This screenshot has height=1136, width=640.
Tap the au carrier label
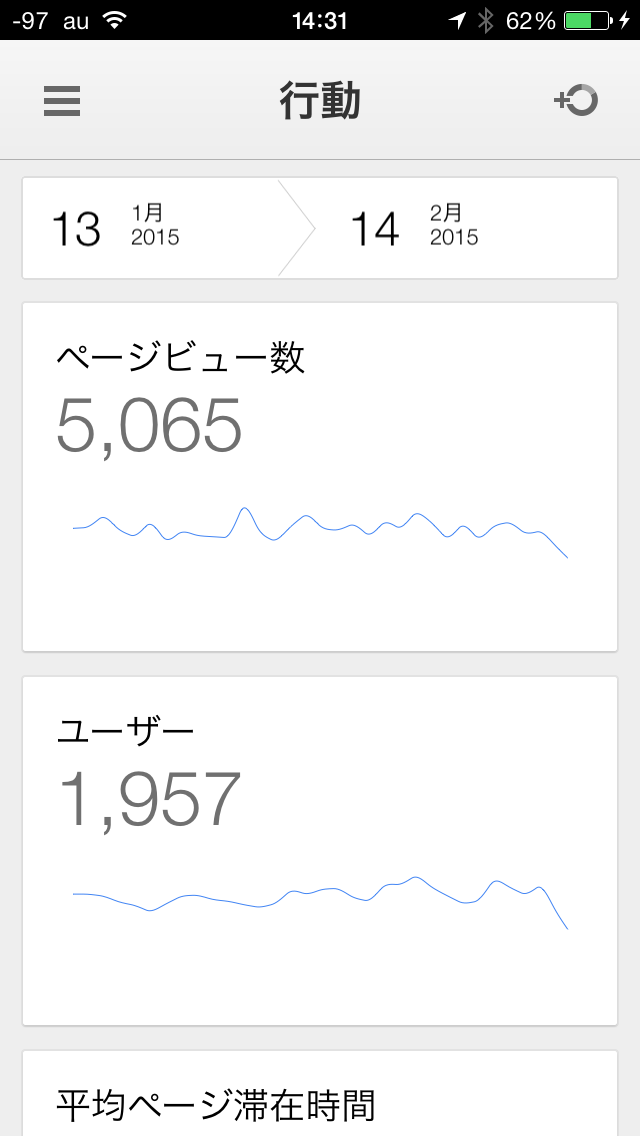coord(76,20)
